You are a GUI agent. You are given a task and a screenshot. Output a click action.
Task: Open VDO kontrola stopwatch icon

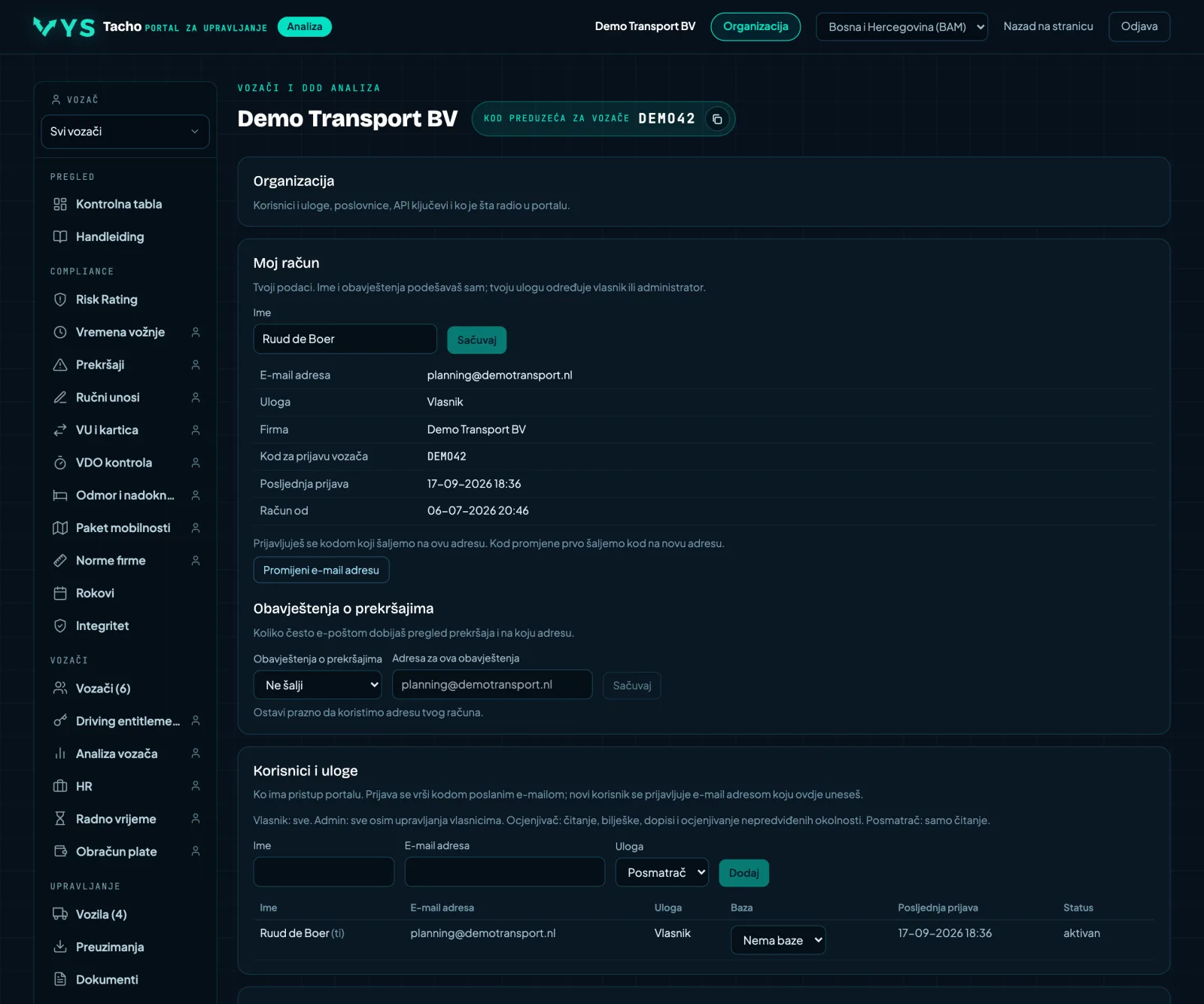60,463
